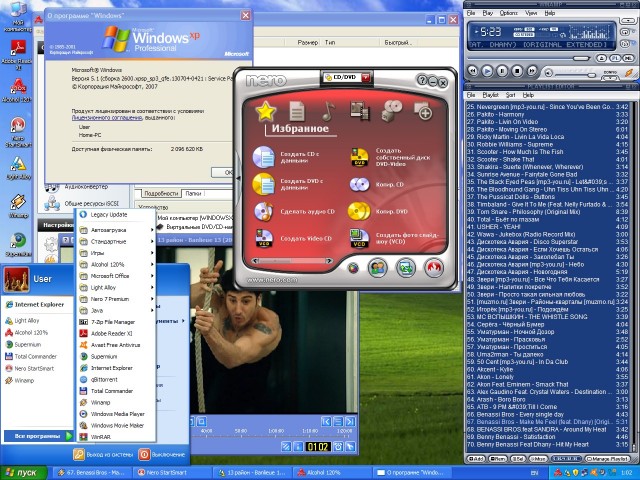The height and width of the screenshot is (480, 640).
Task: Mute Winamp via speaker icon
Action: (x=549, y=73)
